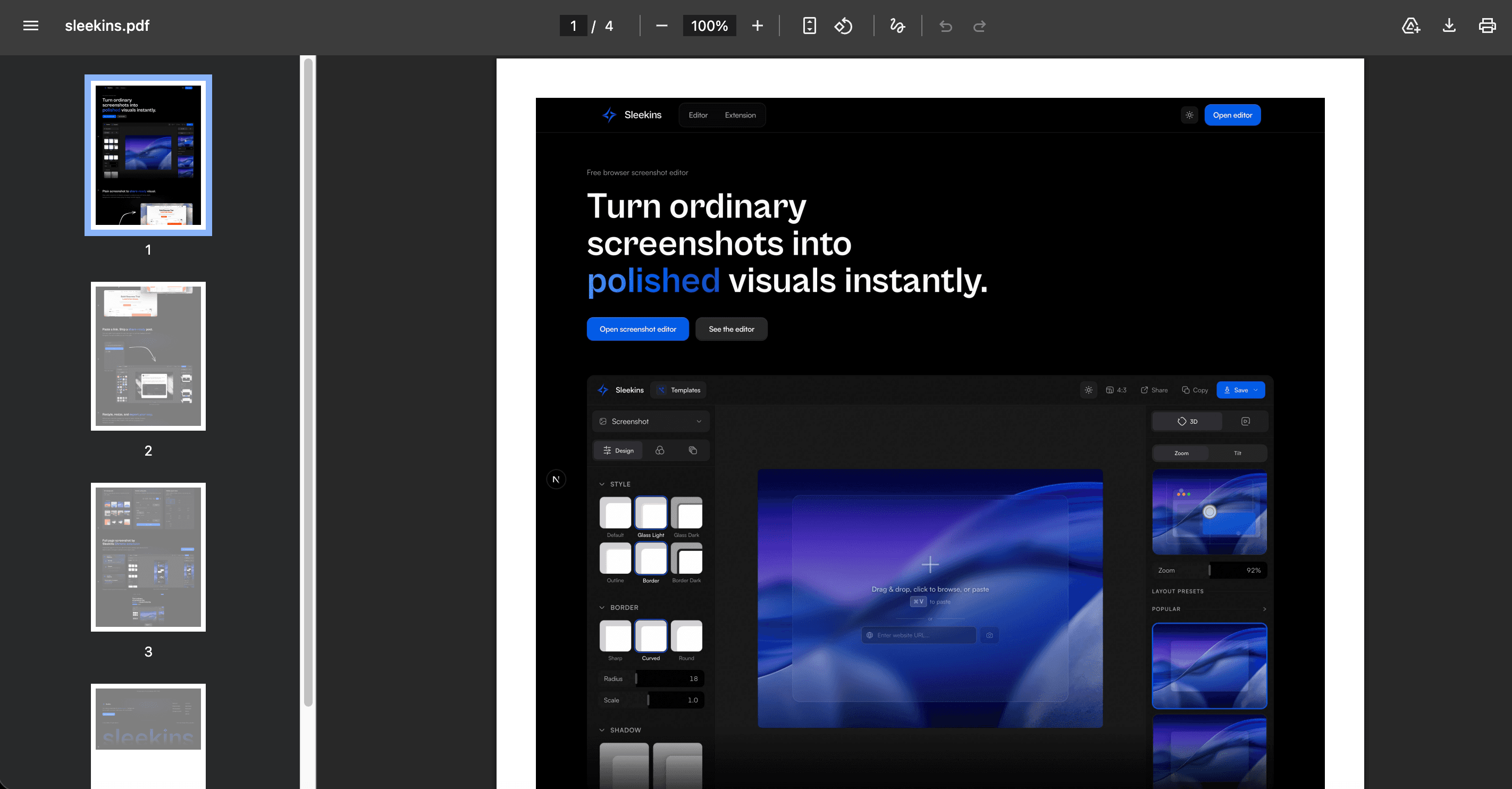Rotate the document counterclockwise
Viewport: 1512px width, 789px height.
pos(844,26)
